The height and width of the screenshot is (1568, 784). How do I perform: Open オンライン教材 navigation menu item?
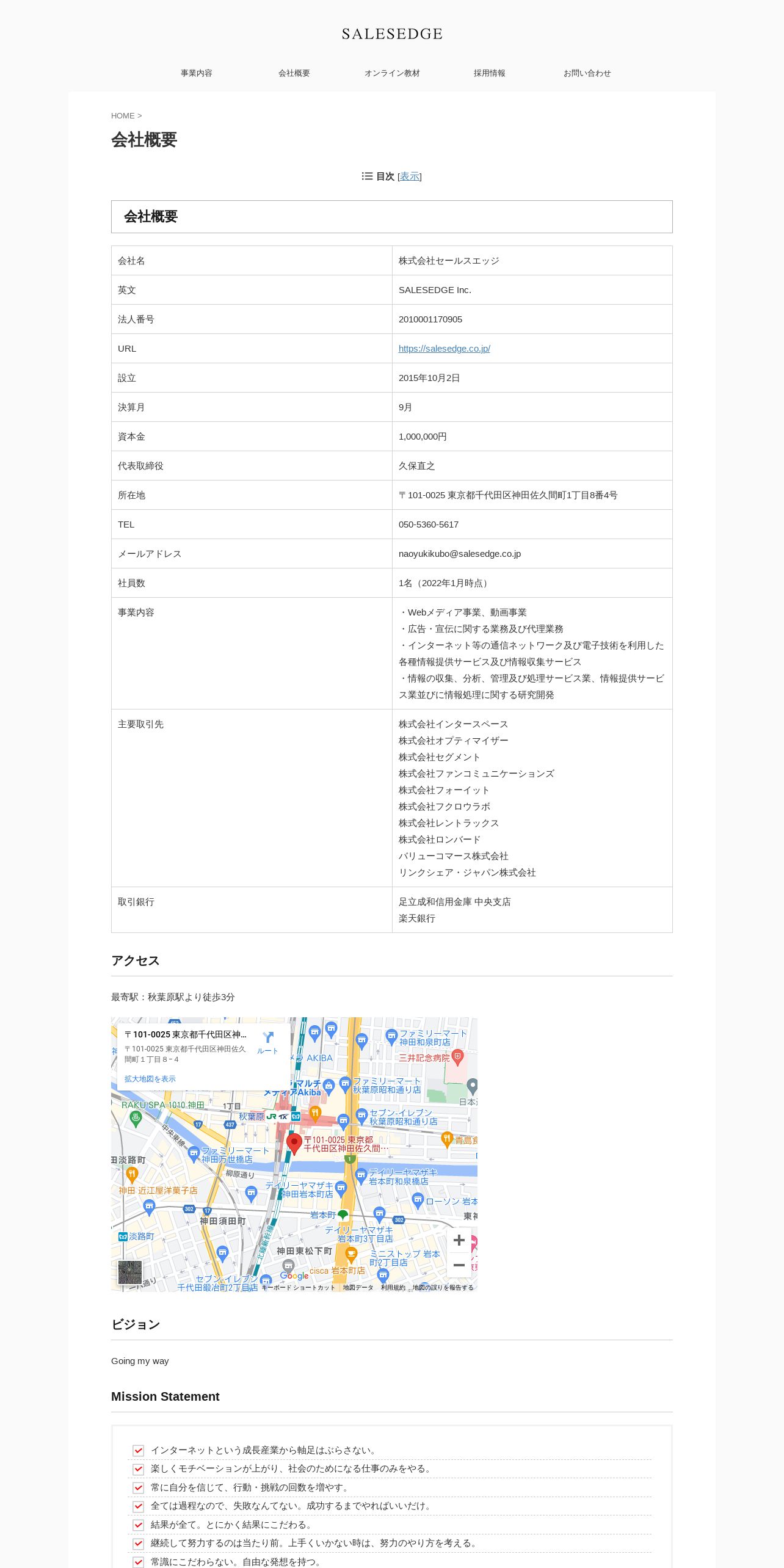coord(392,73)
